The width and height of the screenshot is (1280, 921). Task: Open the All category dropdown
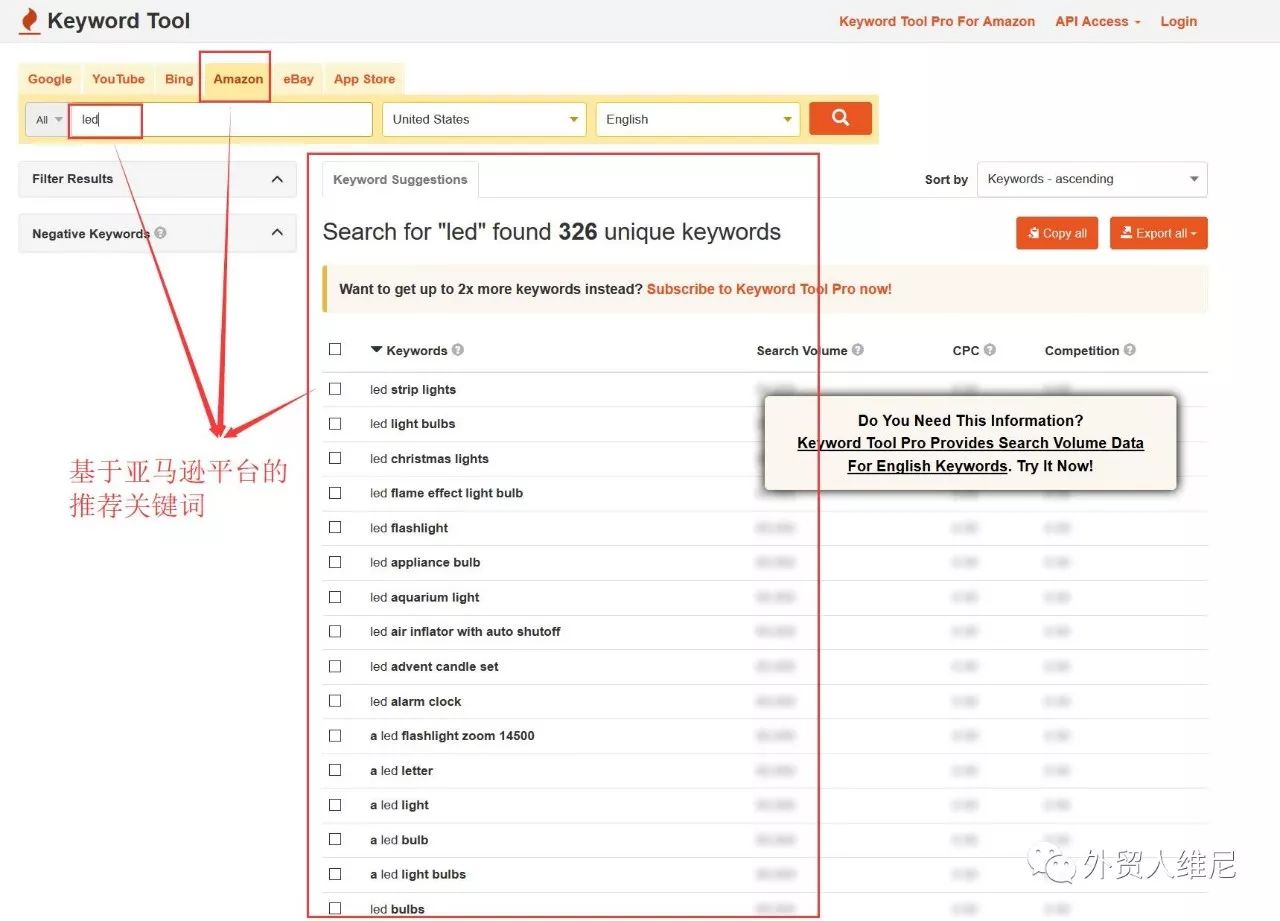point(48,119)
